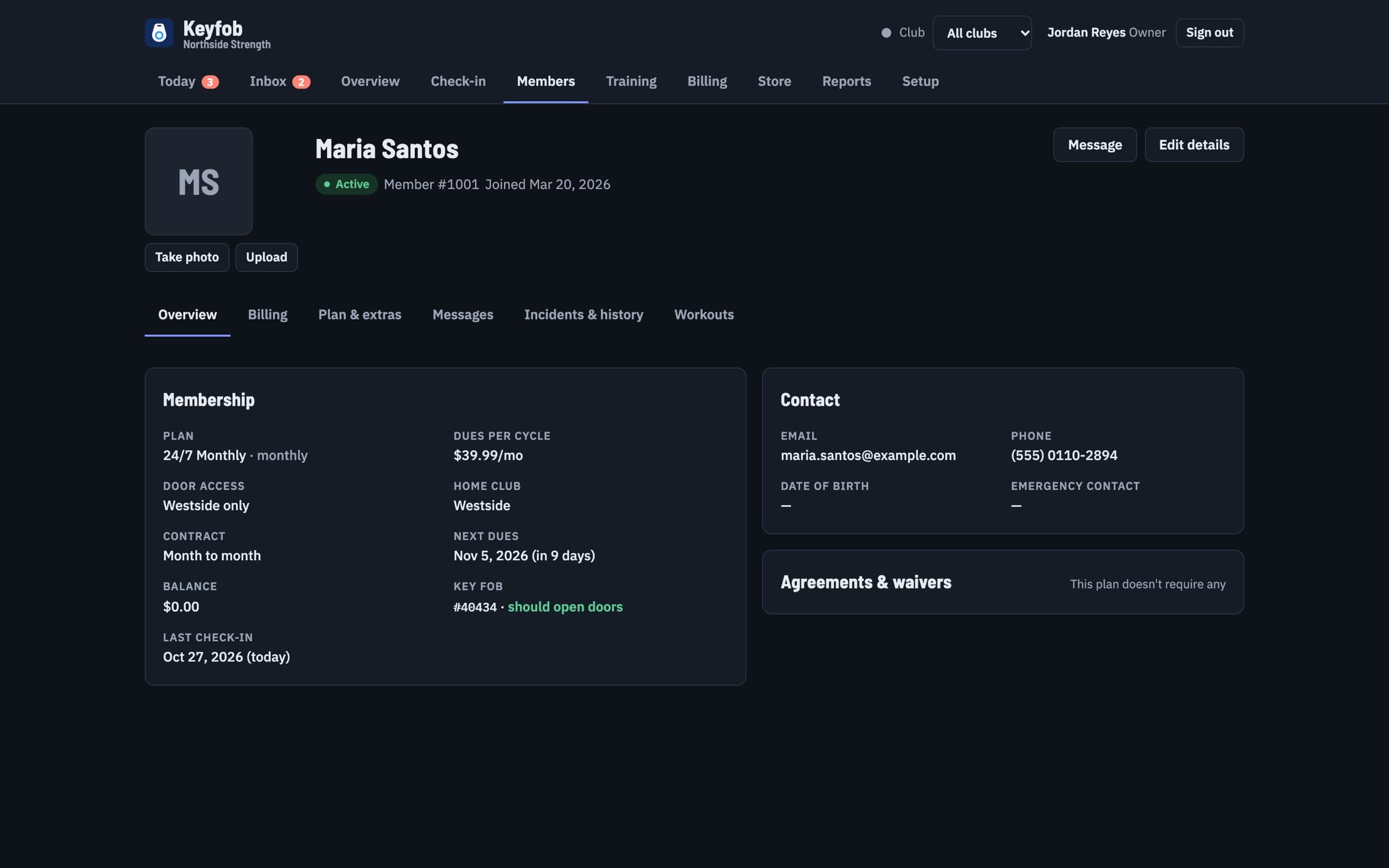Screen dimensions: 1389x868
Task: Click the MS avatar placeholder
Action: (x=199, y=181)
